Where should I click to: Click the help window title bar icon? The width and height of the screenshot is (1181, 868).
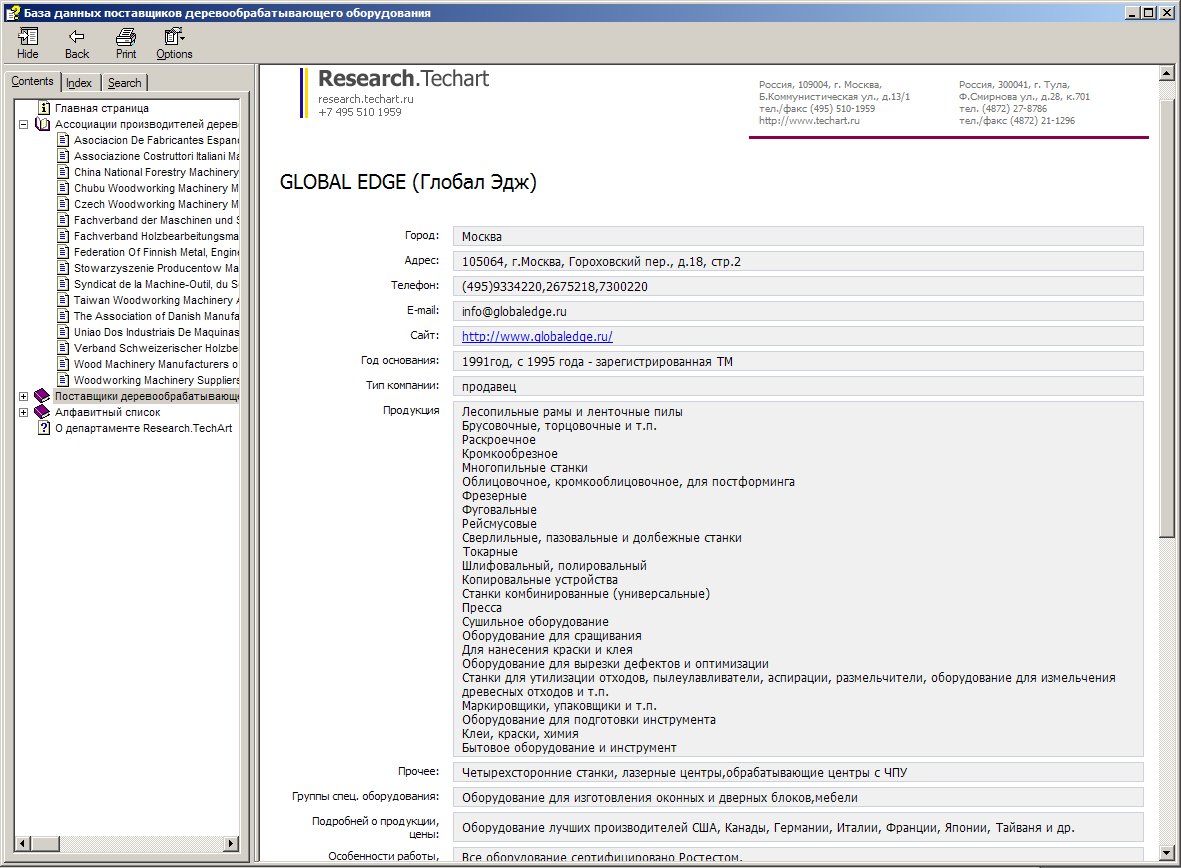(x=12, y=12)
